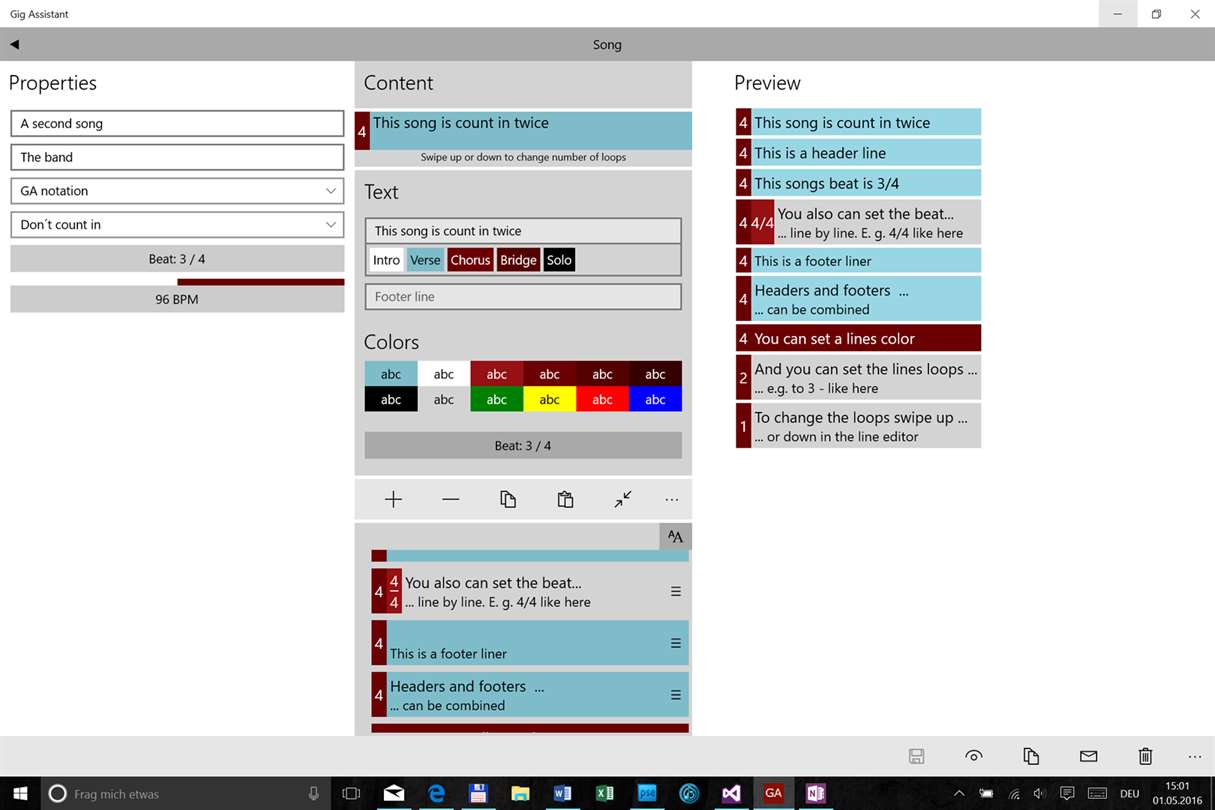Open OneNote from the taskbar
This screenshot has height=810, width=1215.
(x=816, y=793)
